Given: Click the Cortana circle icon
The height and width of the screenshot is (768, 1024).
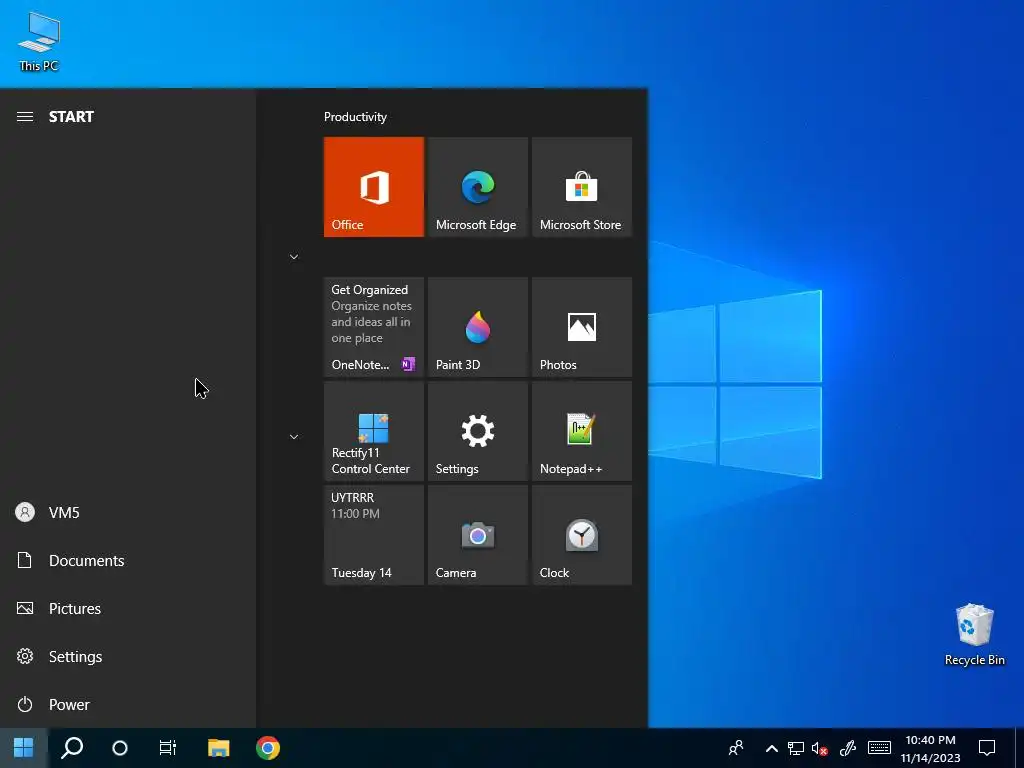Looking at the screenshot, I should pos(120,748).
